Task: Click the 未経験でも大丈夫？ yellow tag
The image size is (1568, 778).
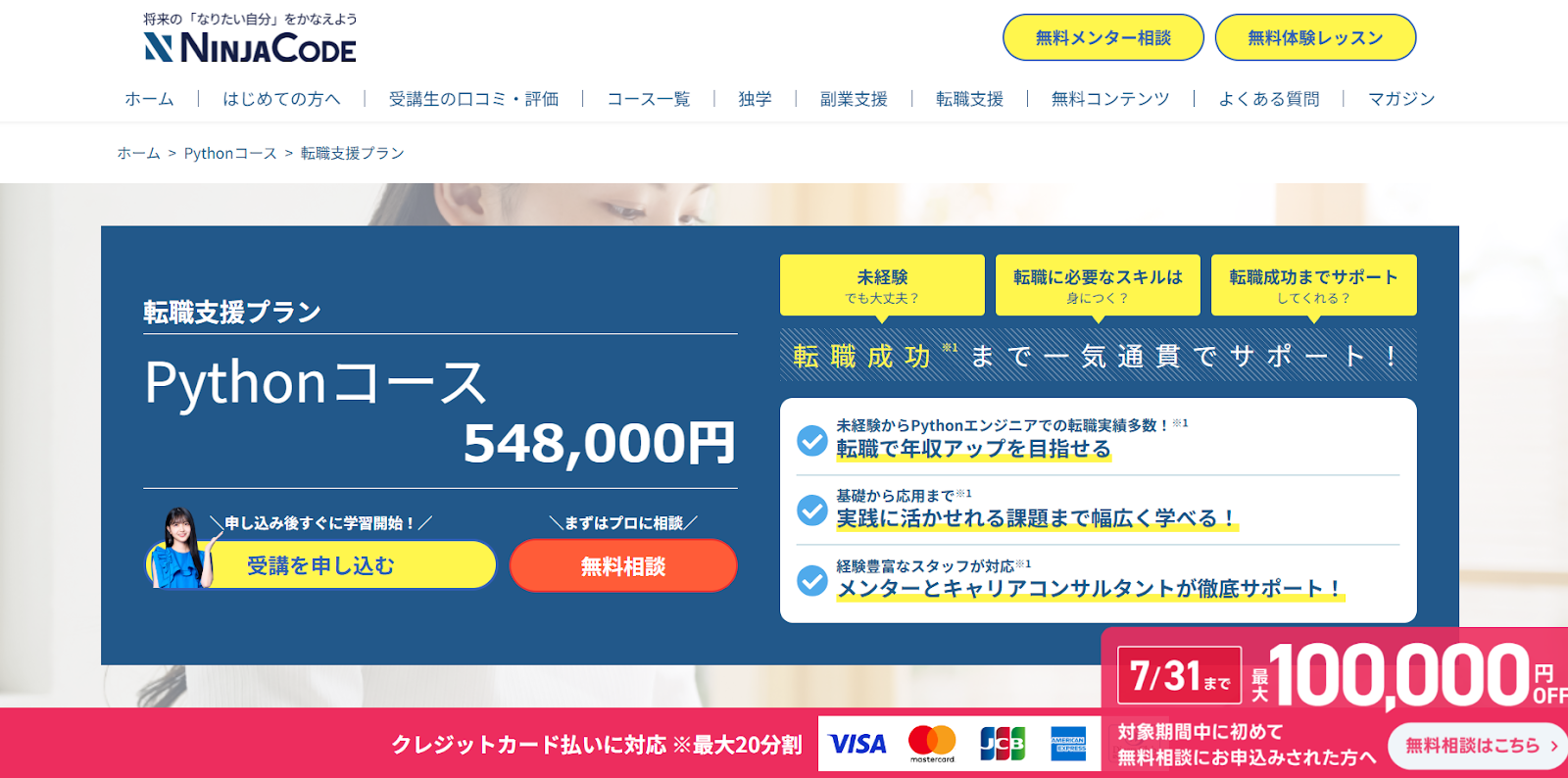Action: pyautogui.click(x=882, y=285)
